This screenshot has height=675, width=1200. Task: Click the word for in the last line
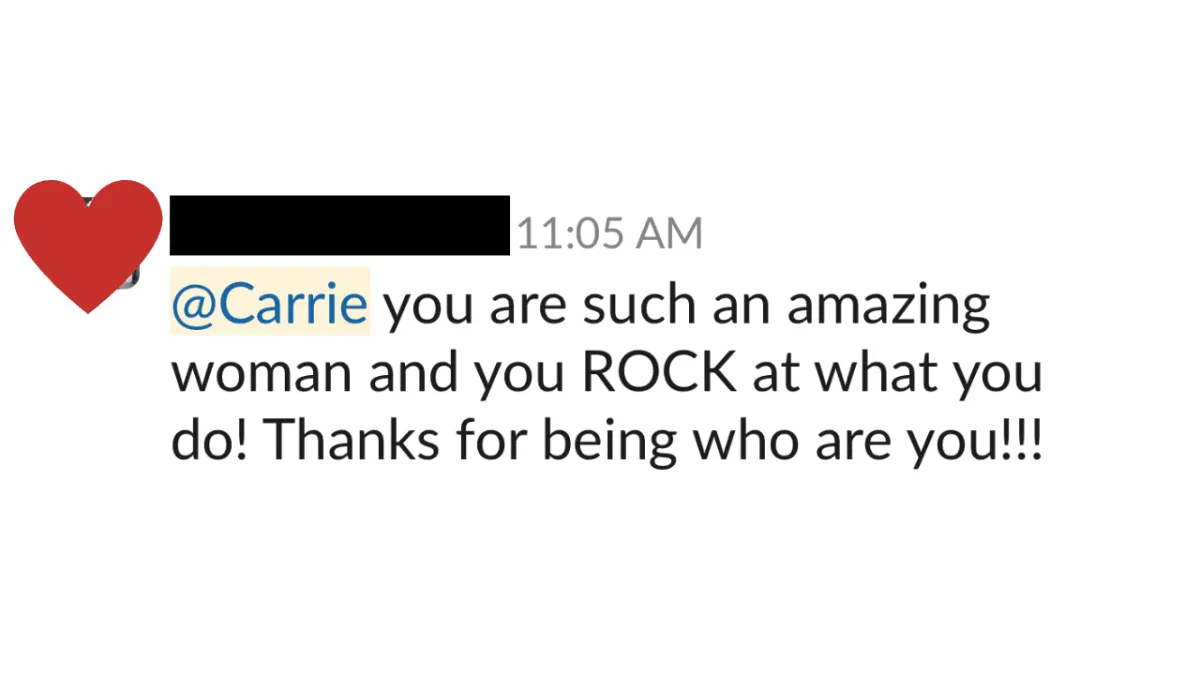(x=484, y=439)
